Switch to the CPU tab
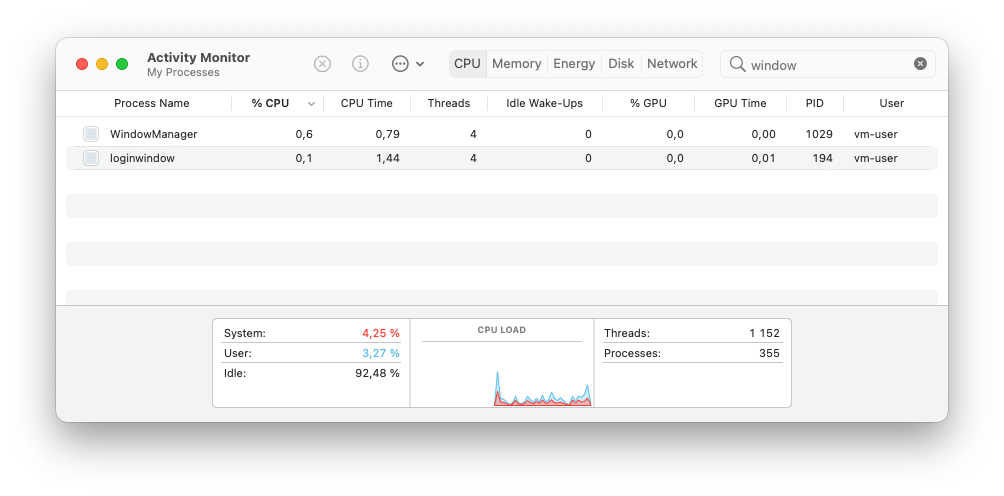The width and height of the screenshot is (1004, 496). (x=467, y=64)
